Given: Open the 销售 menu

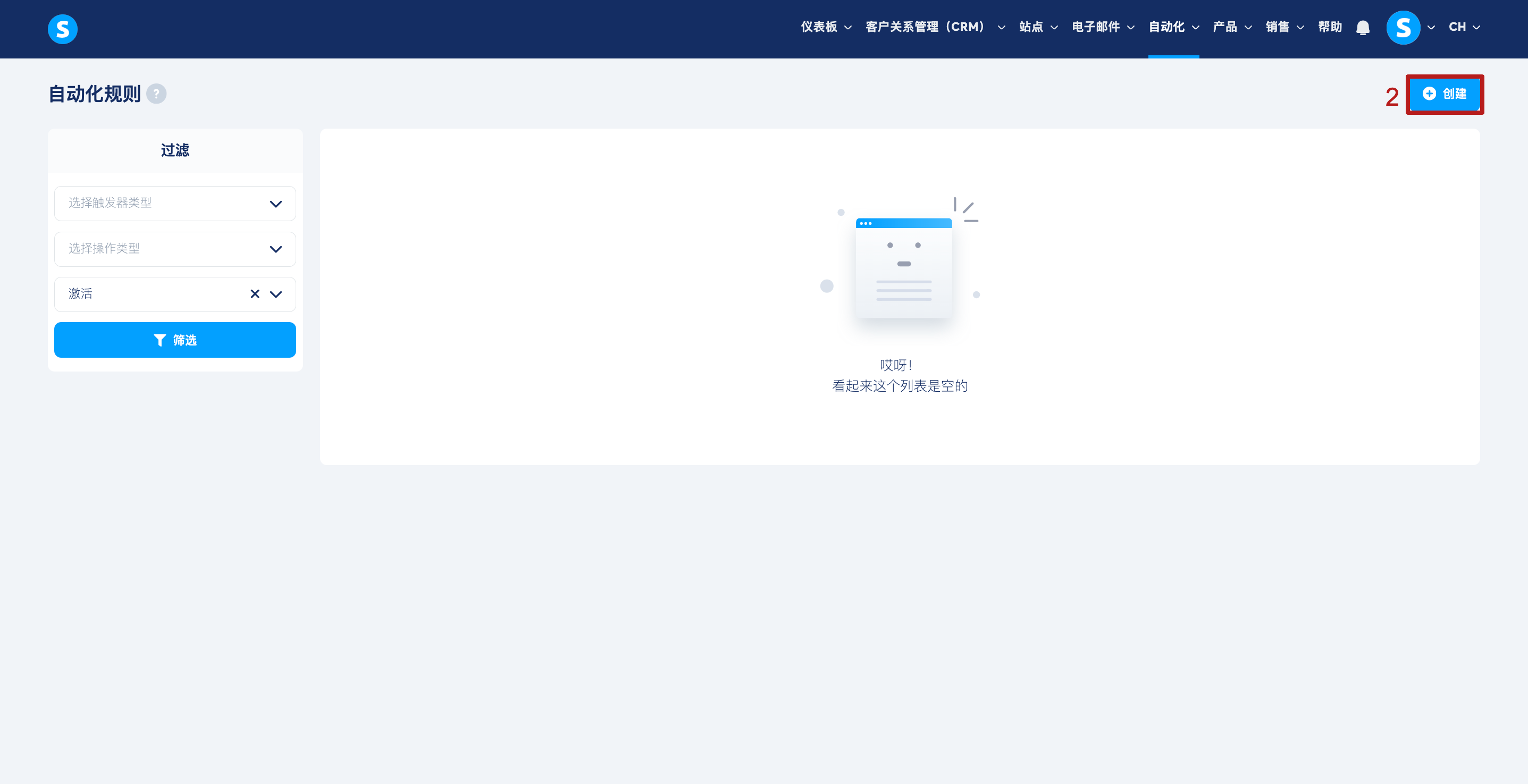Looking at the screenshot, I should click(1284, 27).
